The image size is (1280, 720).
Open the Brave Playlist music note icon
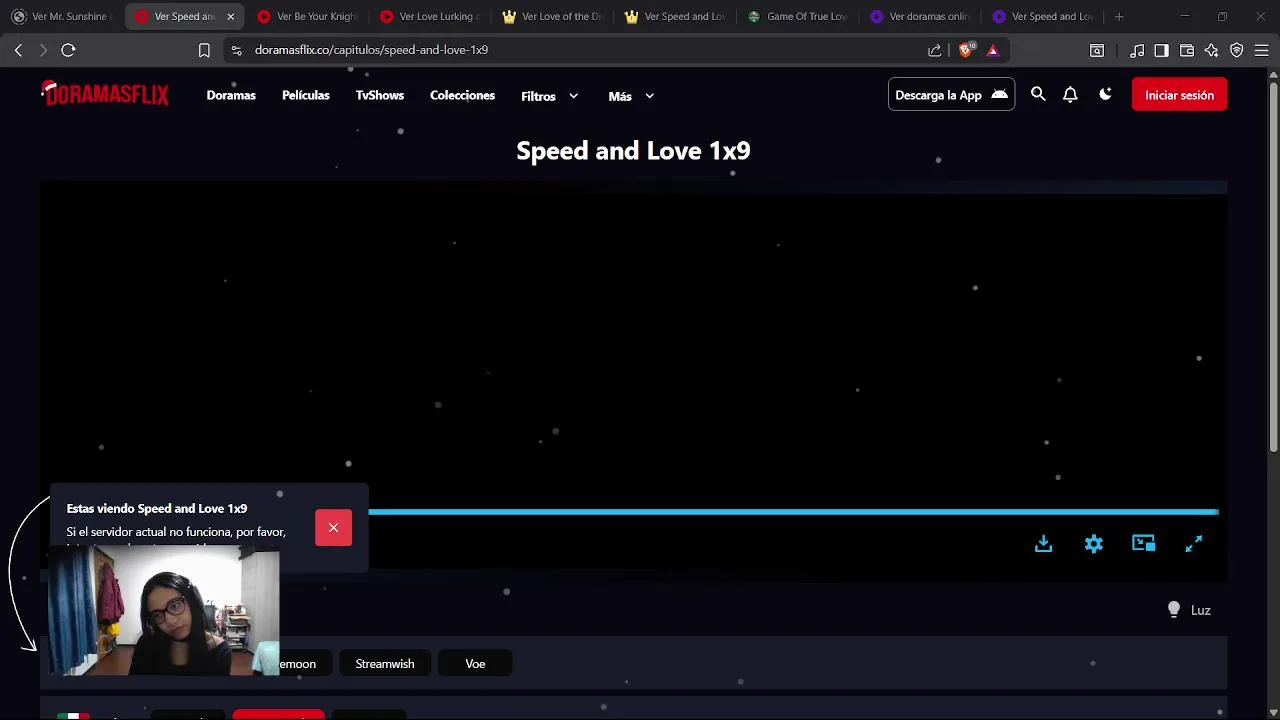[x=1137, y=50]
